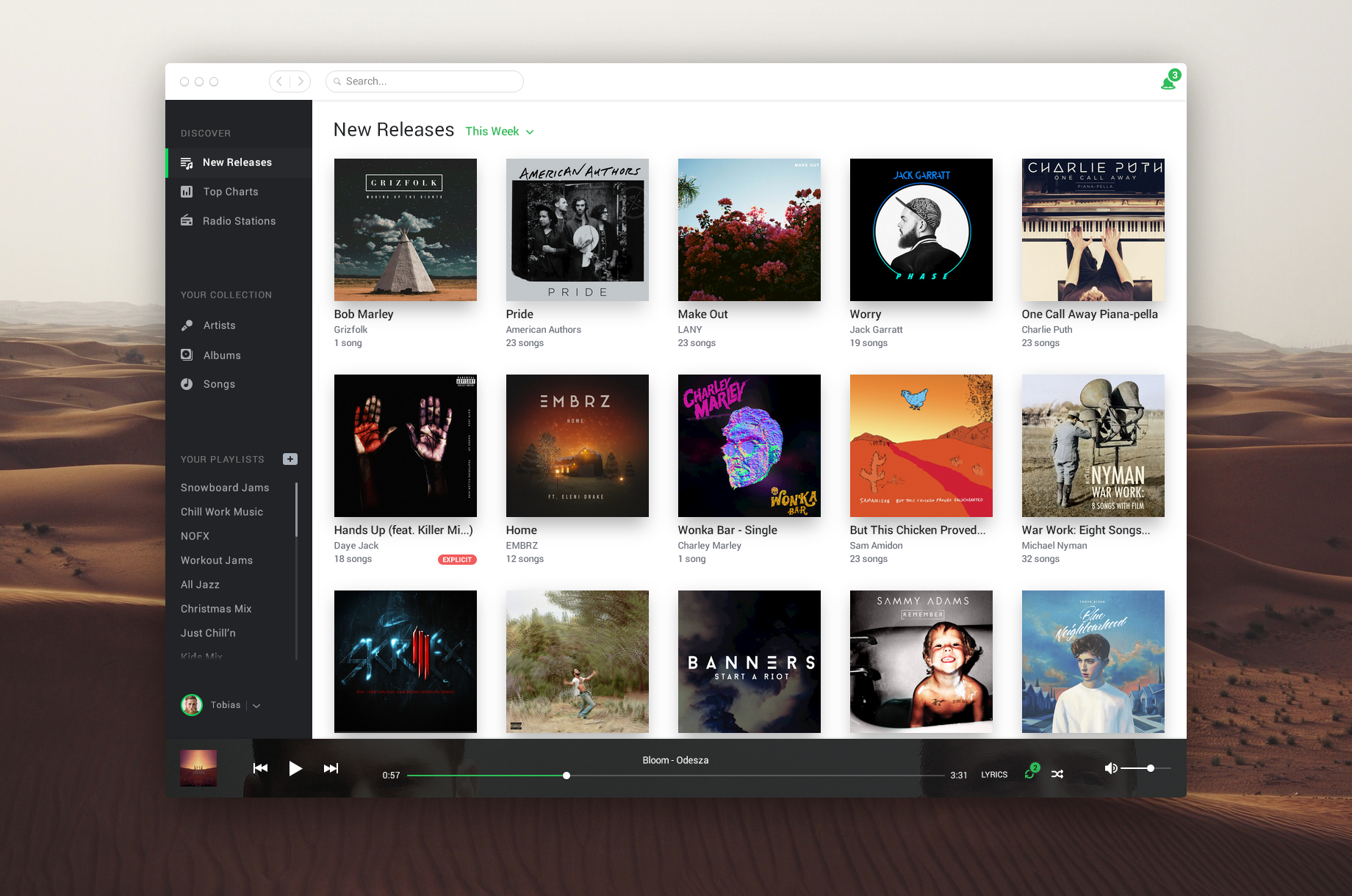Go back with the left arrow
Screen dimensions: 1352x896
280,82
